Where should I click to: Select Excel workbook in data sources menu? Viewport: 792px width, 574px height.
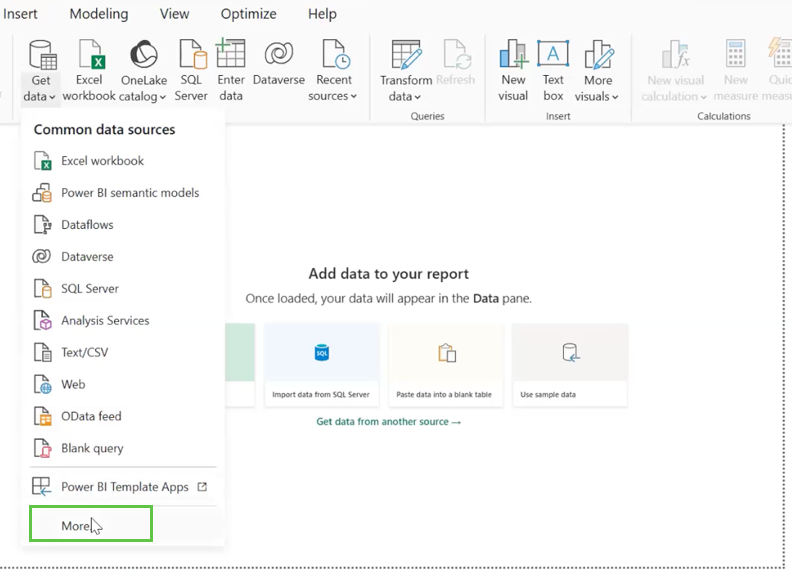coord(123,161)
